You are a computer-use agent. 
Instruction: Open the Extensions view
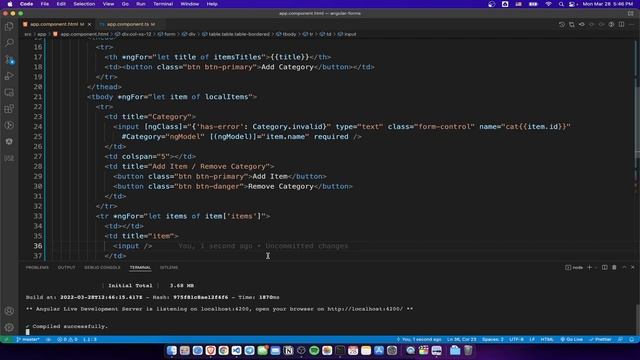9,109
